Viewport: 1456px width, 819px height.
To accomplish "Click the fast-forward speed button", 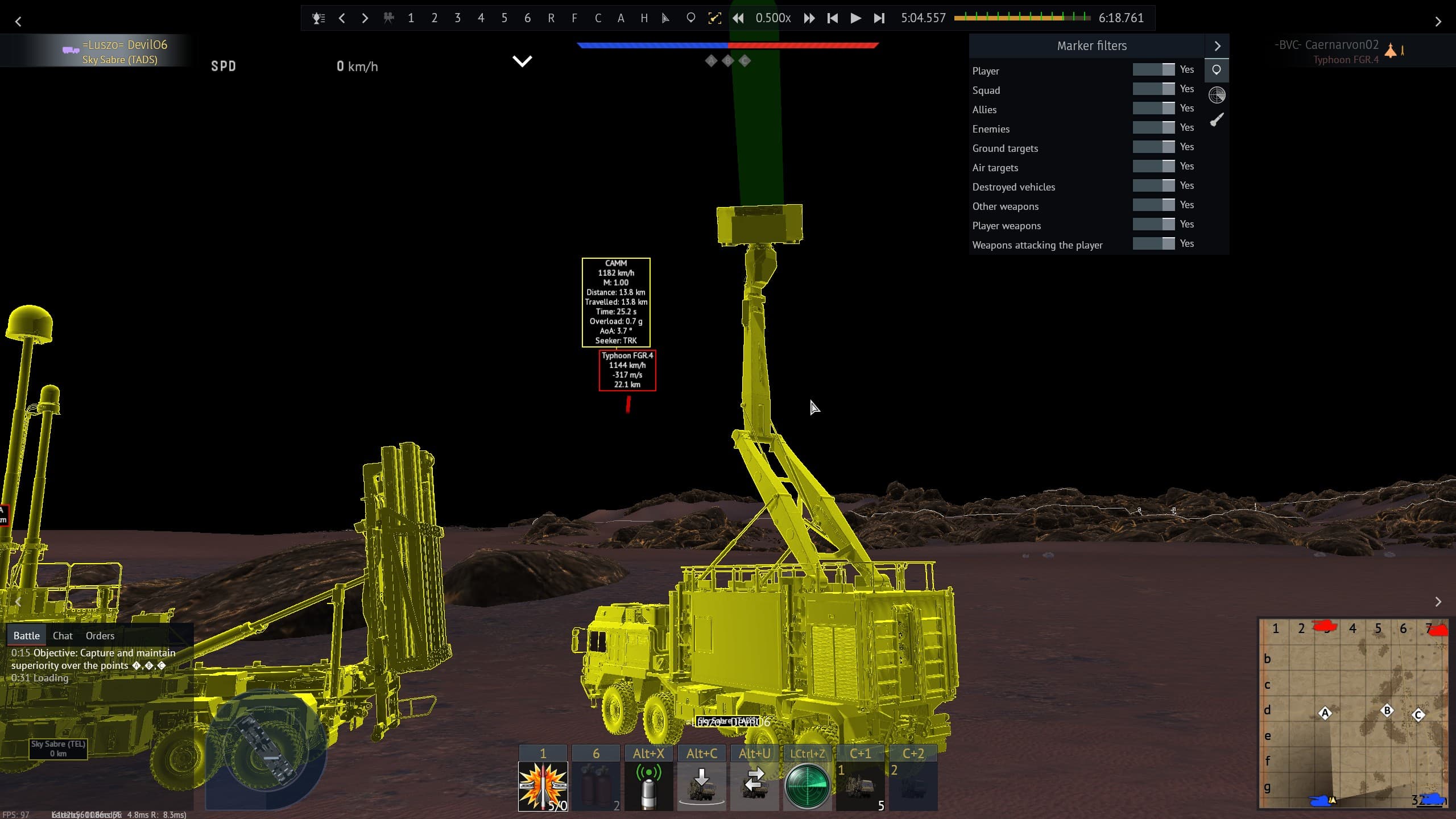I will pos(809,18).
